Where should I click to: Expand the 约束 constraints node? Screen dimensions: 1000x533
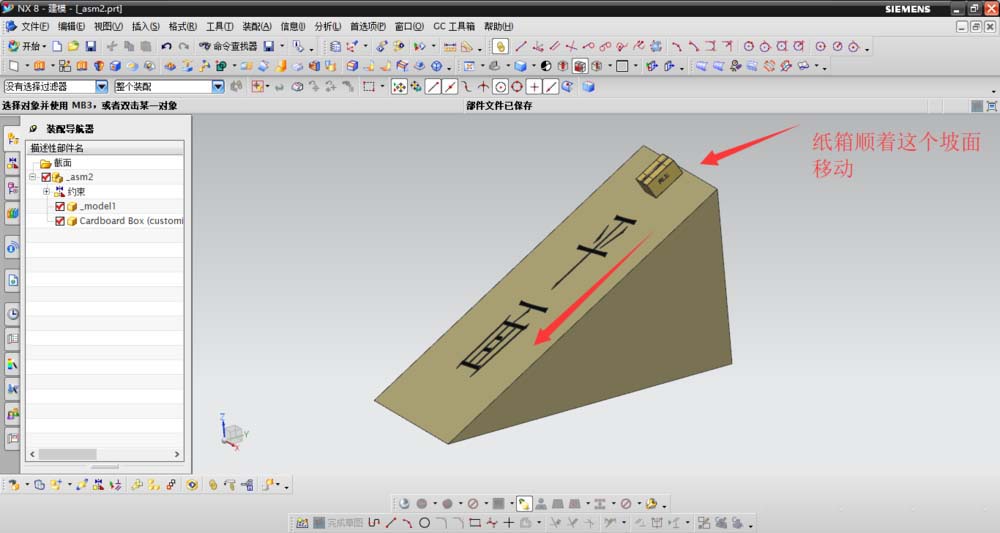pos(46,192)
